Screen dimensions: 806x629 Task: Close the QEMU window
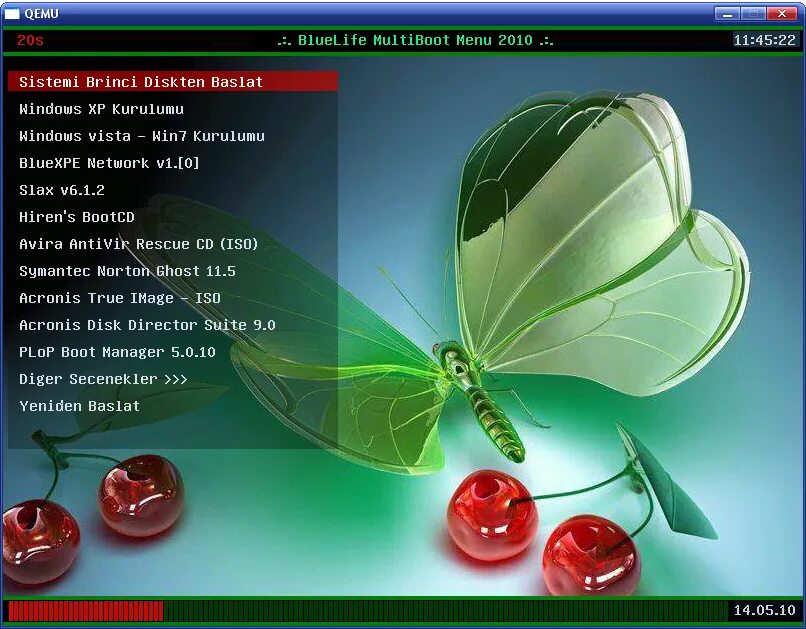click(x=782, y=14)
